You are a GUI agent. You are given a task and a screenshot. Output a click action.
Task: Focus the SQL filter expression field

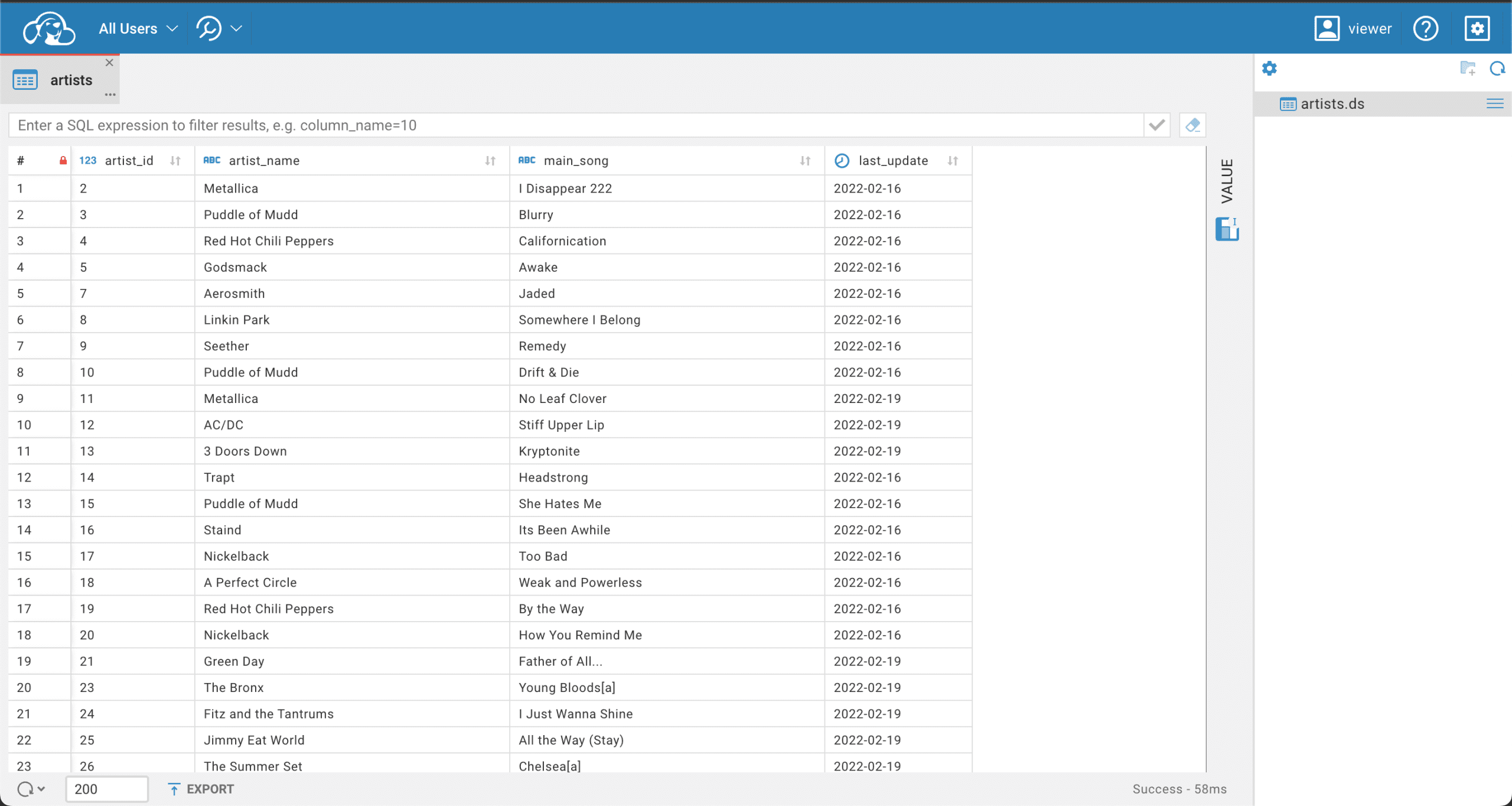pos(576,125)
